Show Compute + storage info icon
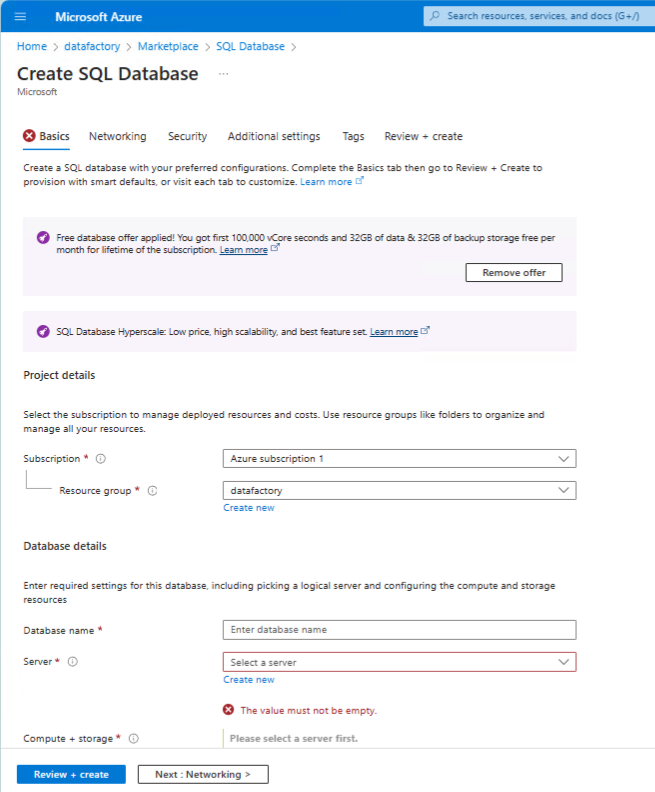This screenshot has height=792, width=655. tap(133, 738)
